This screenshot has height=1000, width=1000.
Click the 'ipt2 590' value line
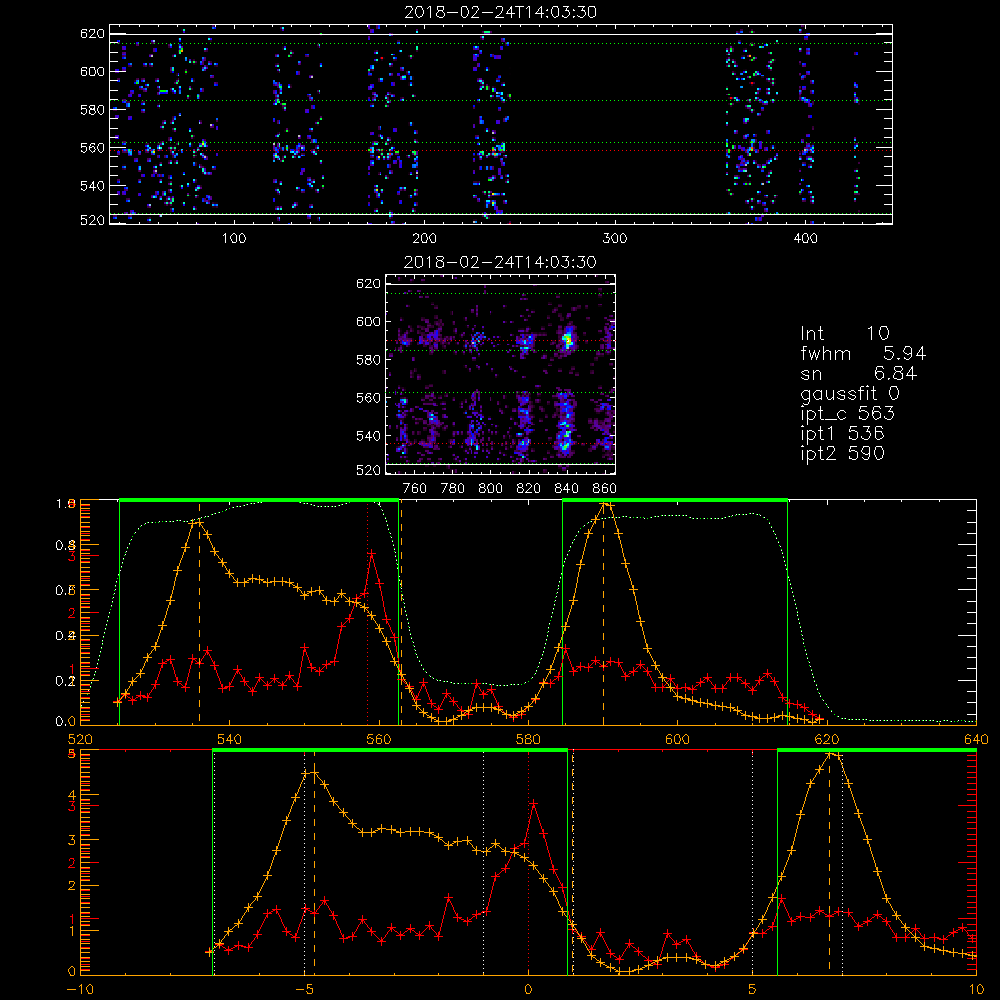(x=842, y=453)
